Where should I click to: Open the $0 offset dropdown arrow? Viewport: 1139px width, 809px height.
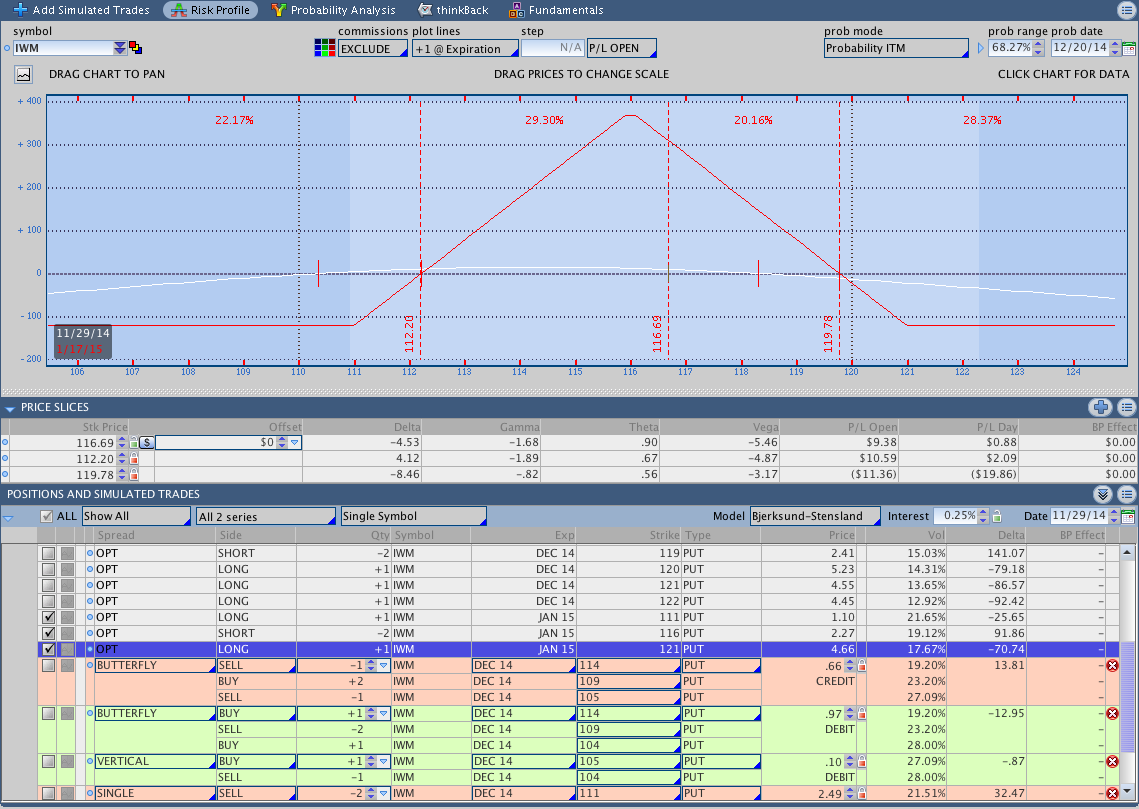[x=294, y=442]
